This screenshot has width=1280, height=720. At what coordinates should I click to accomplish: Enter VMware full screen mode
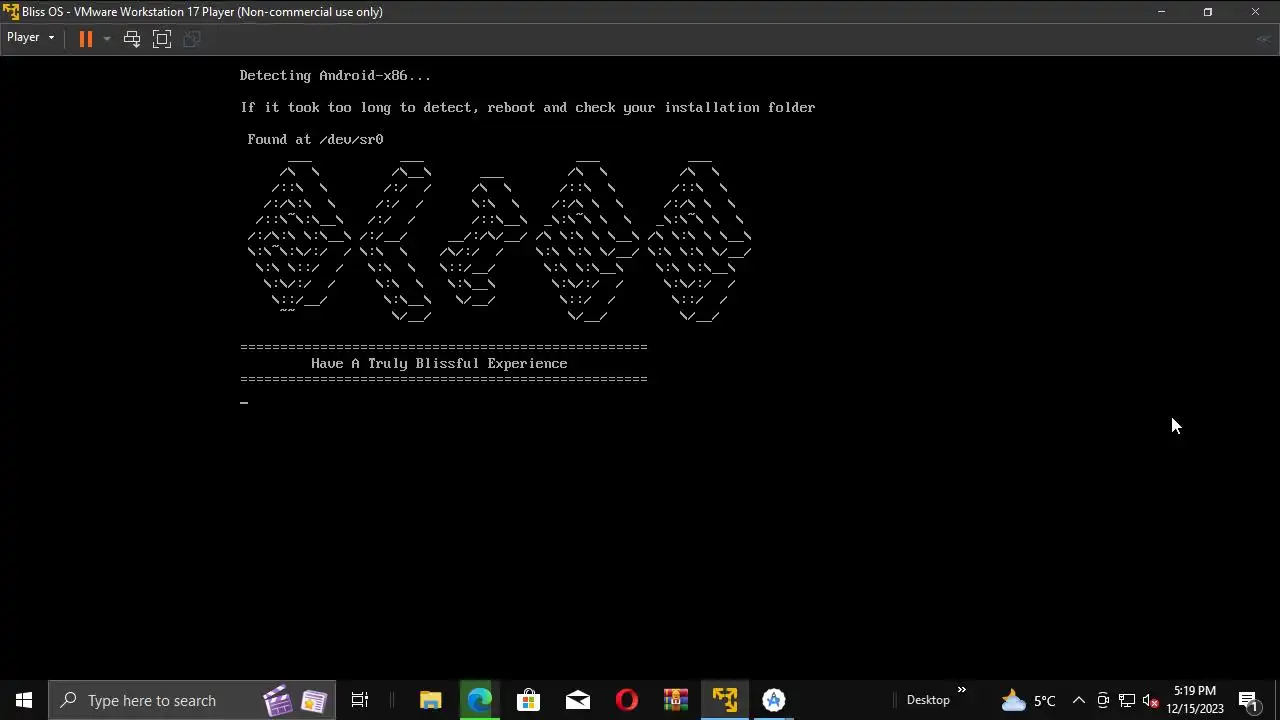point(162,39)
